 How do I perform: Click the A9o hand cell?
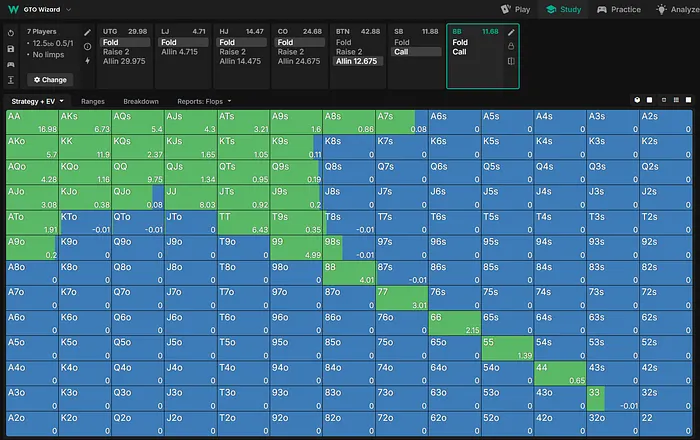pyautogui.click(x=32, y=248)
